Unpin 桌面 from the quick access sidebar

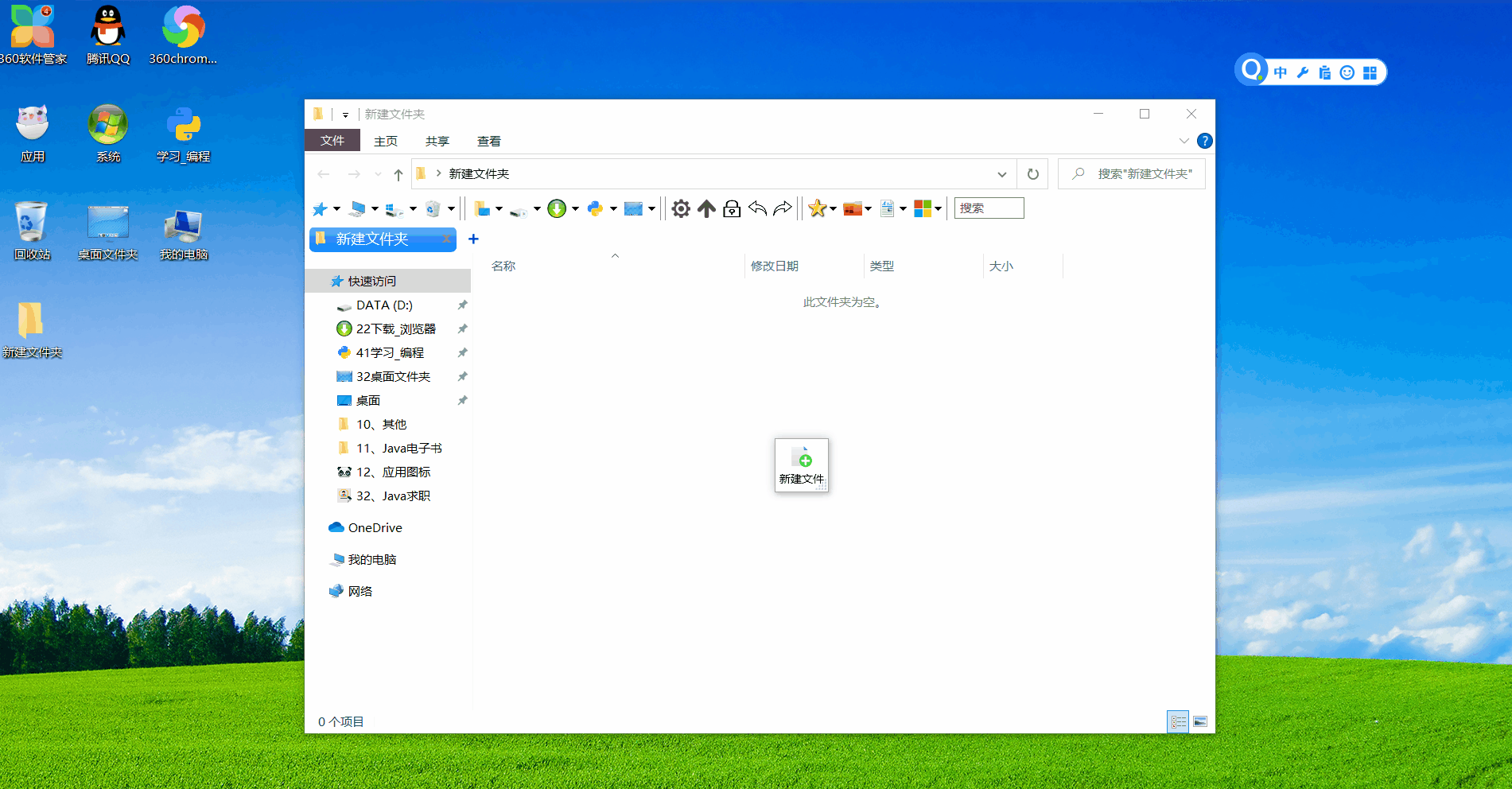(x=462, y=400)
